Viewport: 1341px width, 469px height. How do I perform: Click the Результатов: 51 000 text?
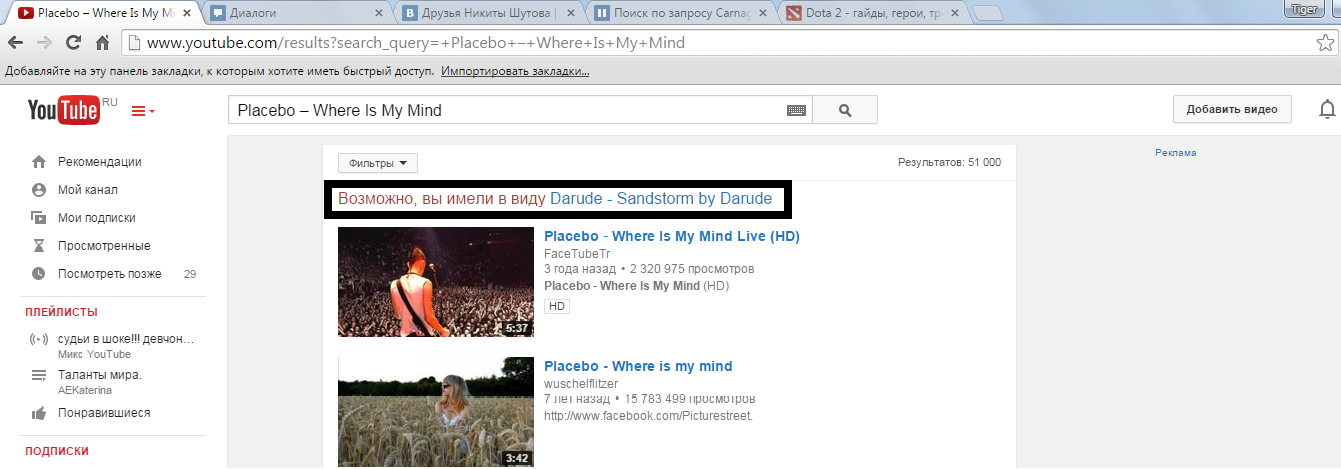949,163
